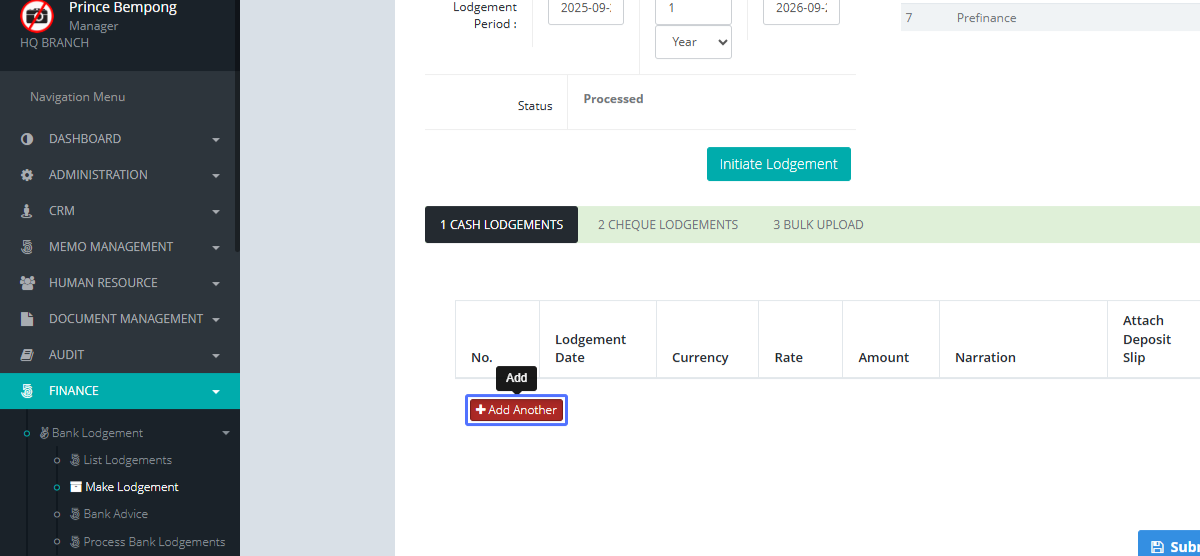Collapse the Bank Lodgement submenu
The image size is (1200, 556).
click(x=226, y=433)
